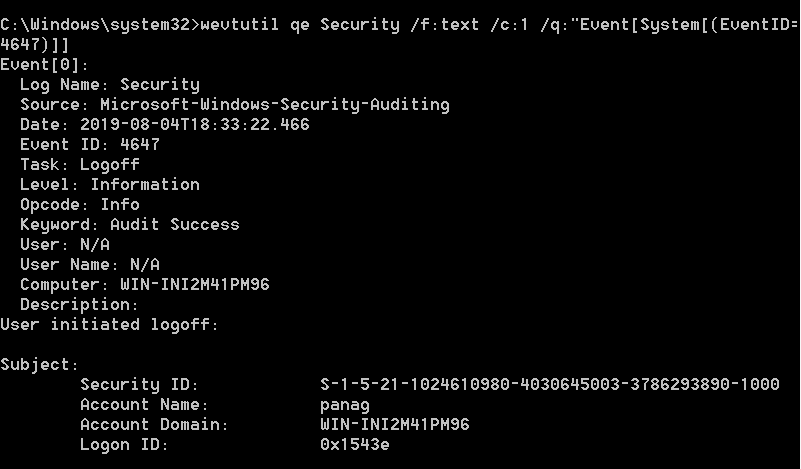Click the User Name N/A line
The width and height of the screenshot is (801, 469).
pyautogui.click(x=89, y=265)
